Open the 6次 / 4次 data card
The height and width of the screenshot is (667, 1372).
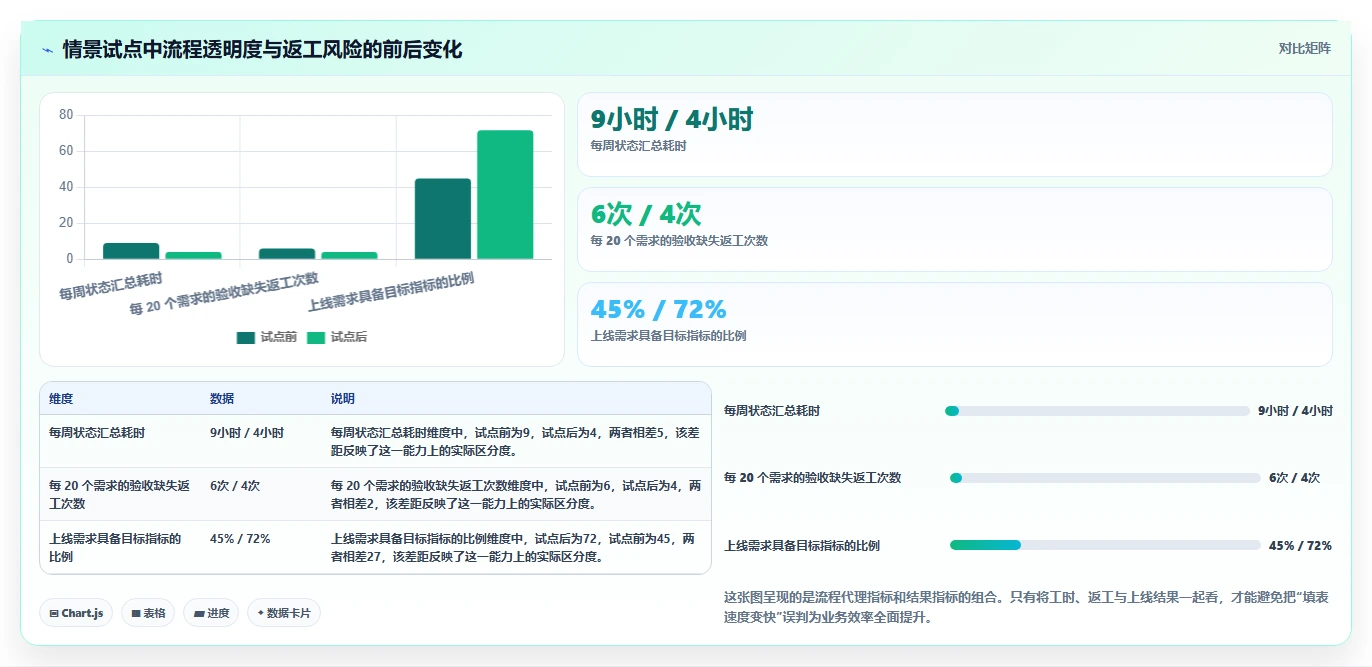point(955,229)
